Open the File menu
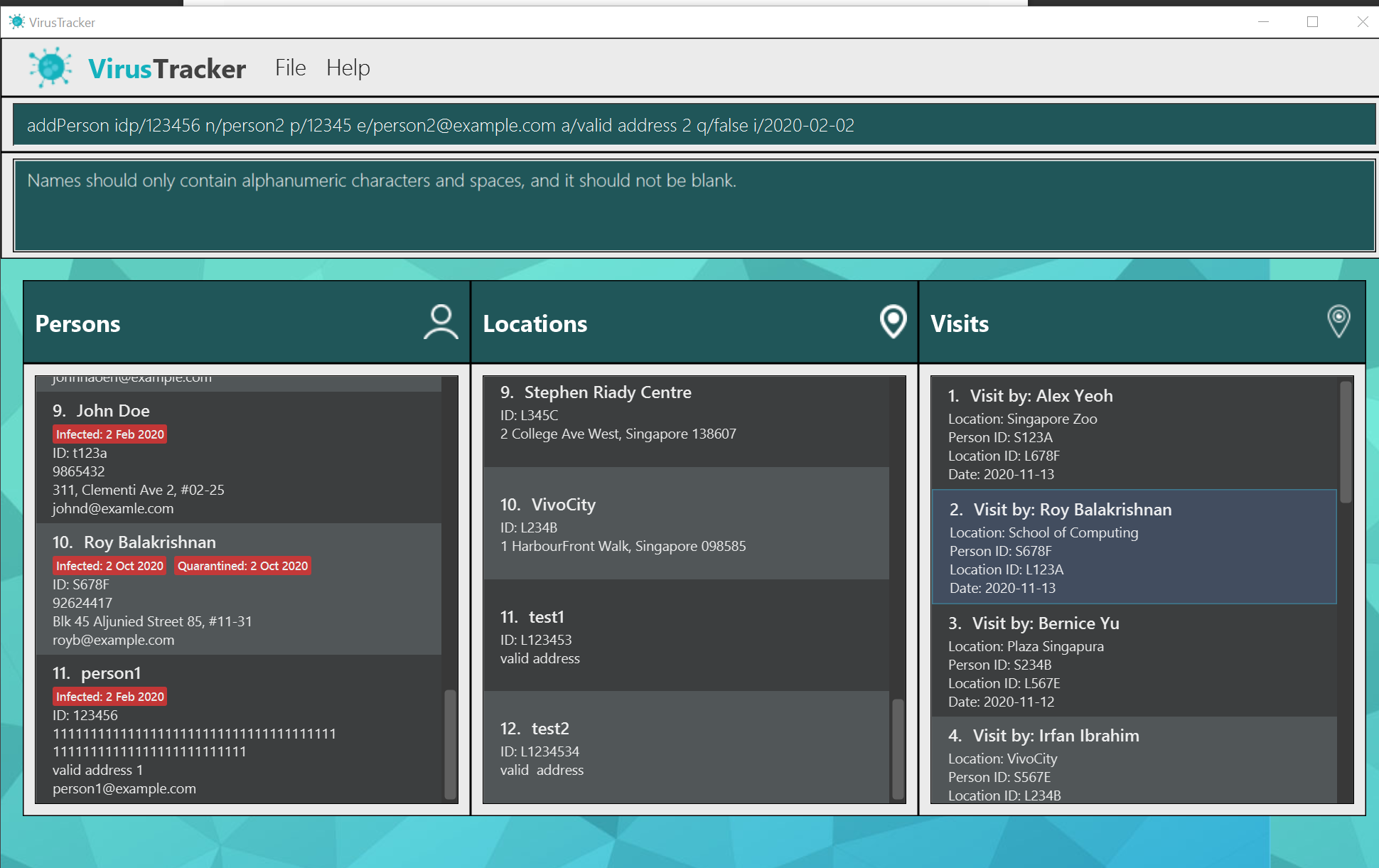Image resolution: width=1379 pixels, height=868 pixels. [x=290, y=68]
